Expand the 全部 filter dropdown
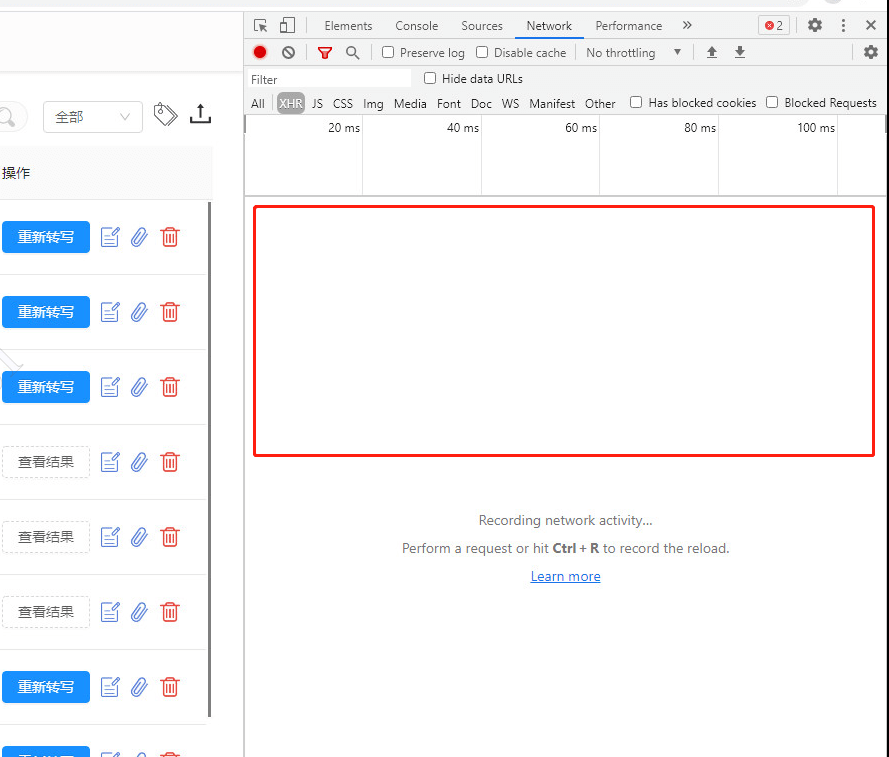889x757 pixels. (x=92, y=117)
